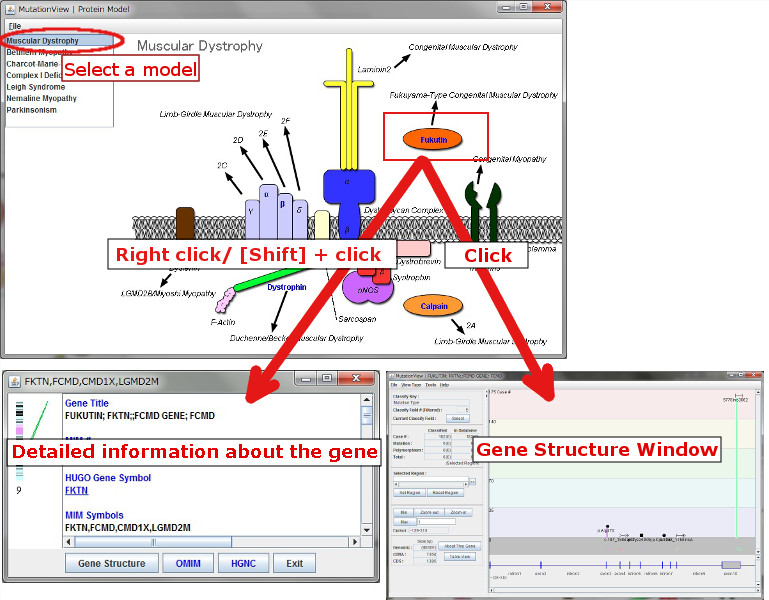
Task: Click the orange Calpain protein oval
Action: (433, 305)
